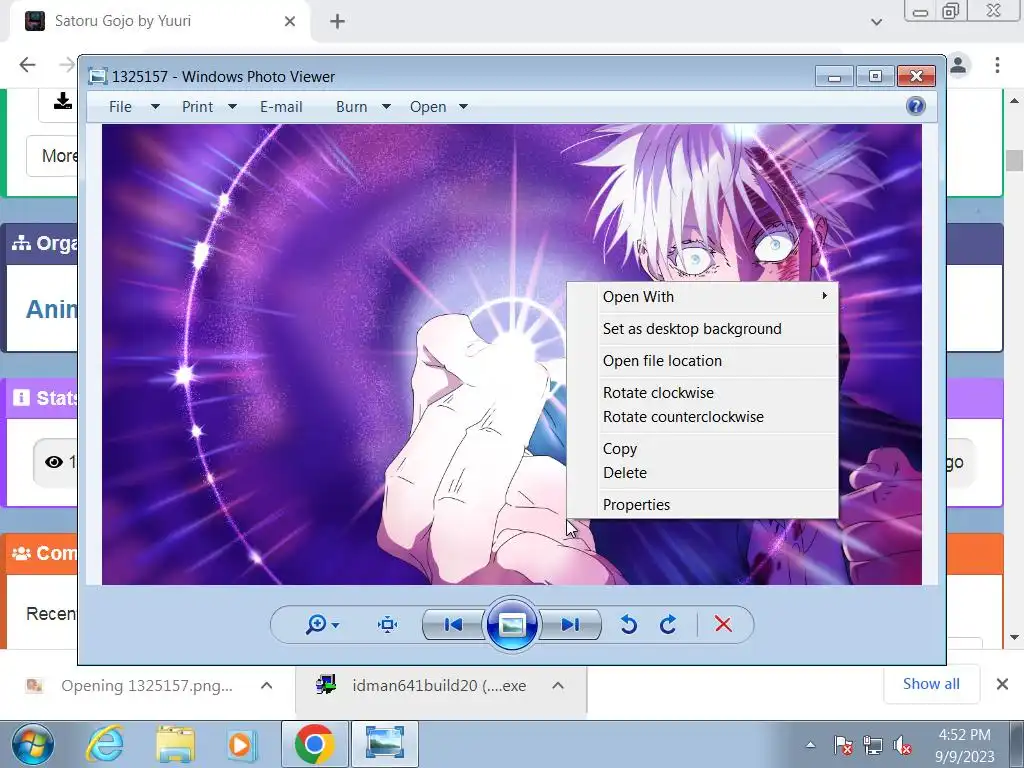Click the Actual size fit button

[x=387, y=624]
